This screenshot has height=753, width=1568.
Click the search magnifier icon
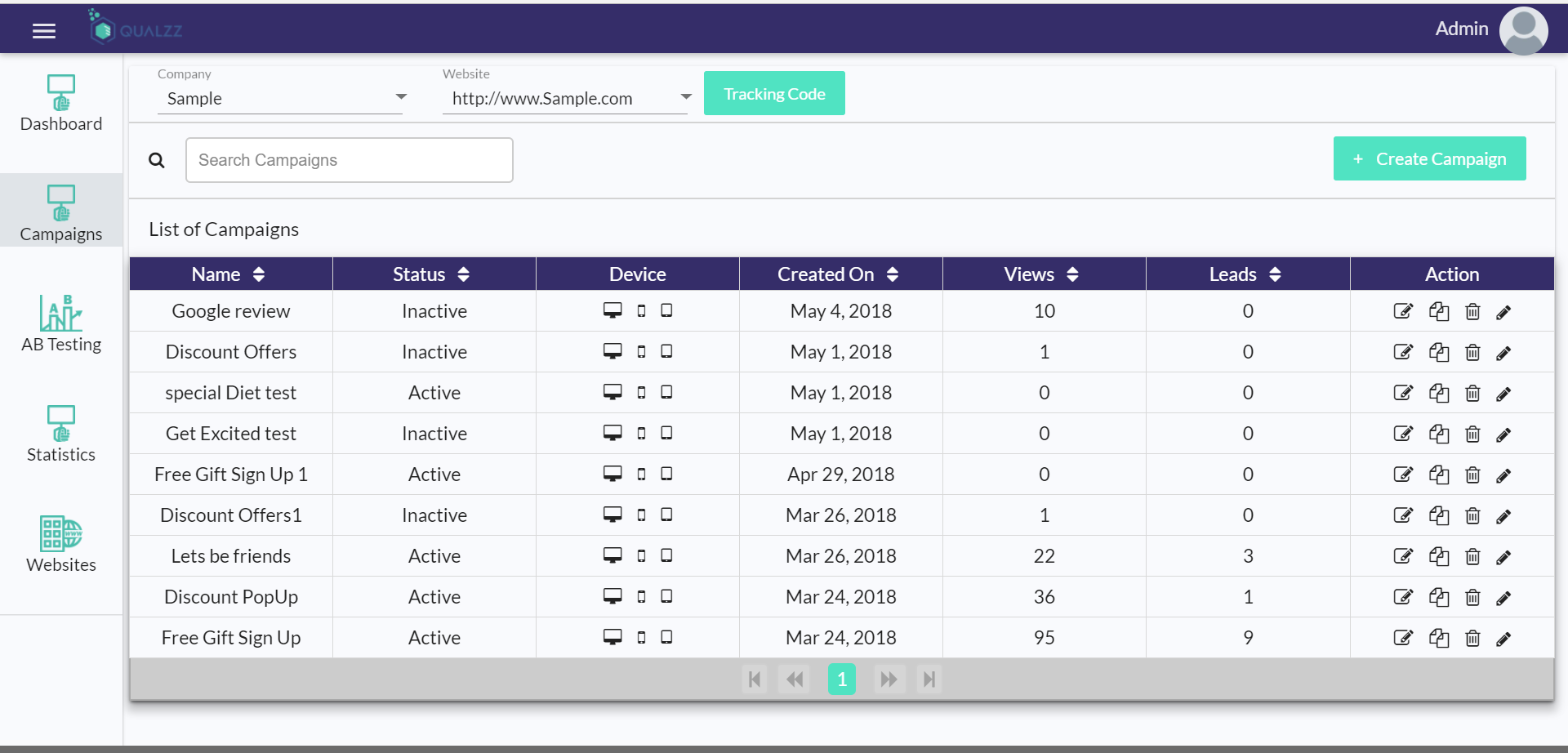(157, 160)
